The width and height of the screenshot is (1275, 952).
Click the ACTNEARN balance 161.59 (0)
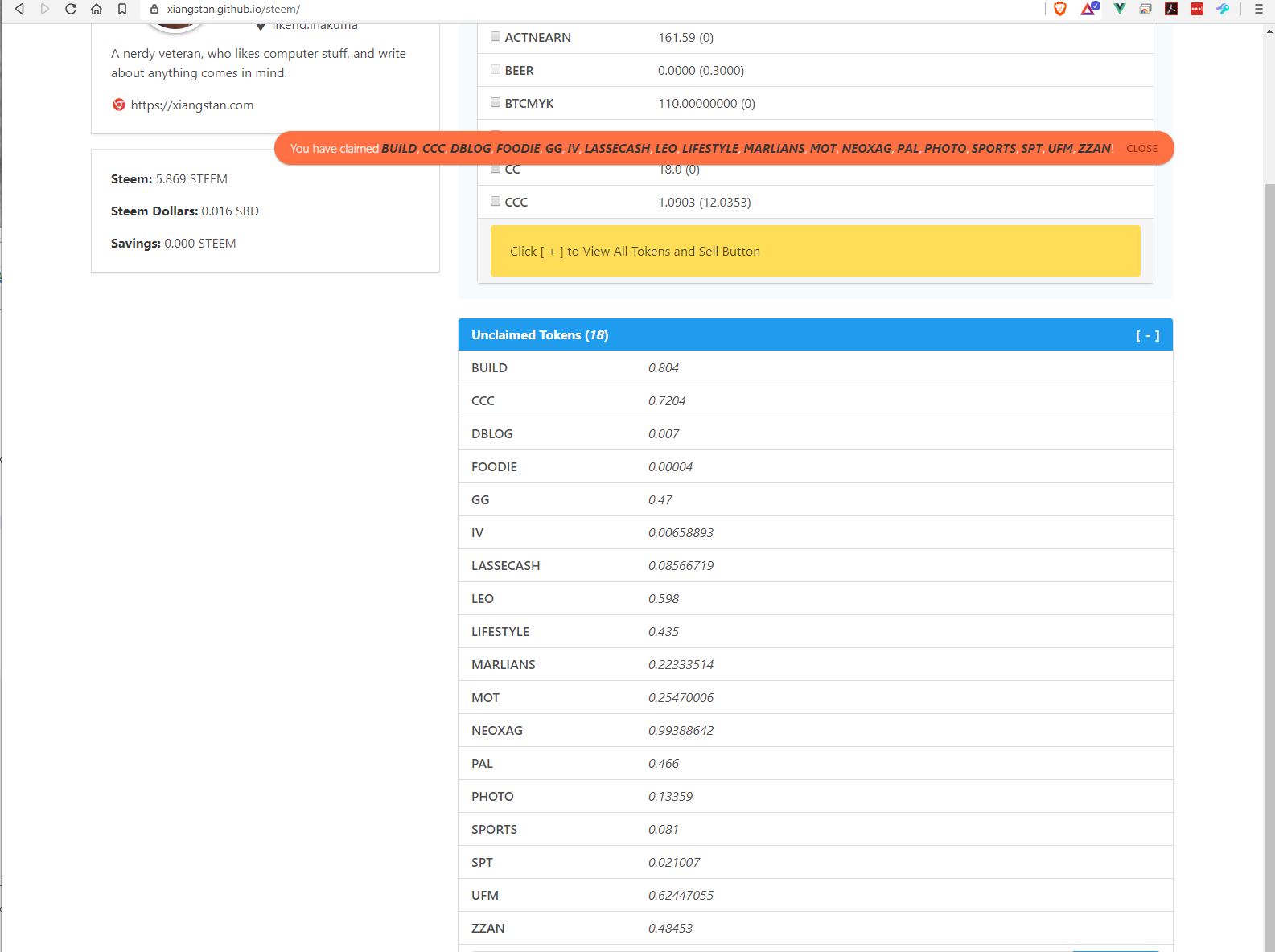(x=685, y=37)
